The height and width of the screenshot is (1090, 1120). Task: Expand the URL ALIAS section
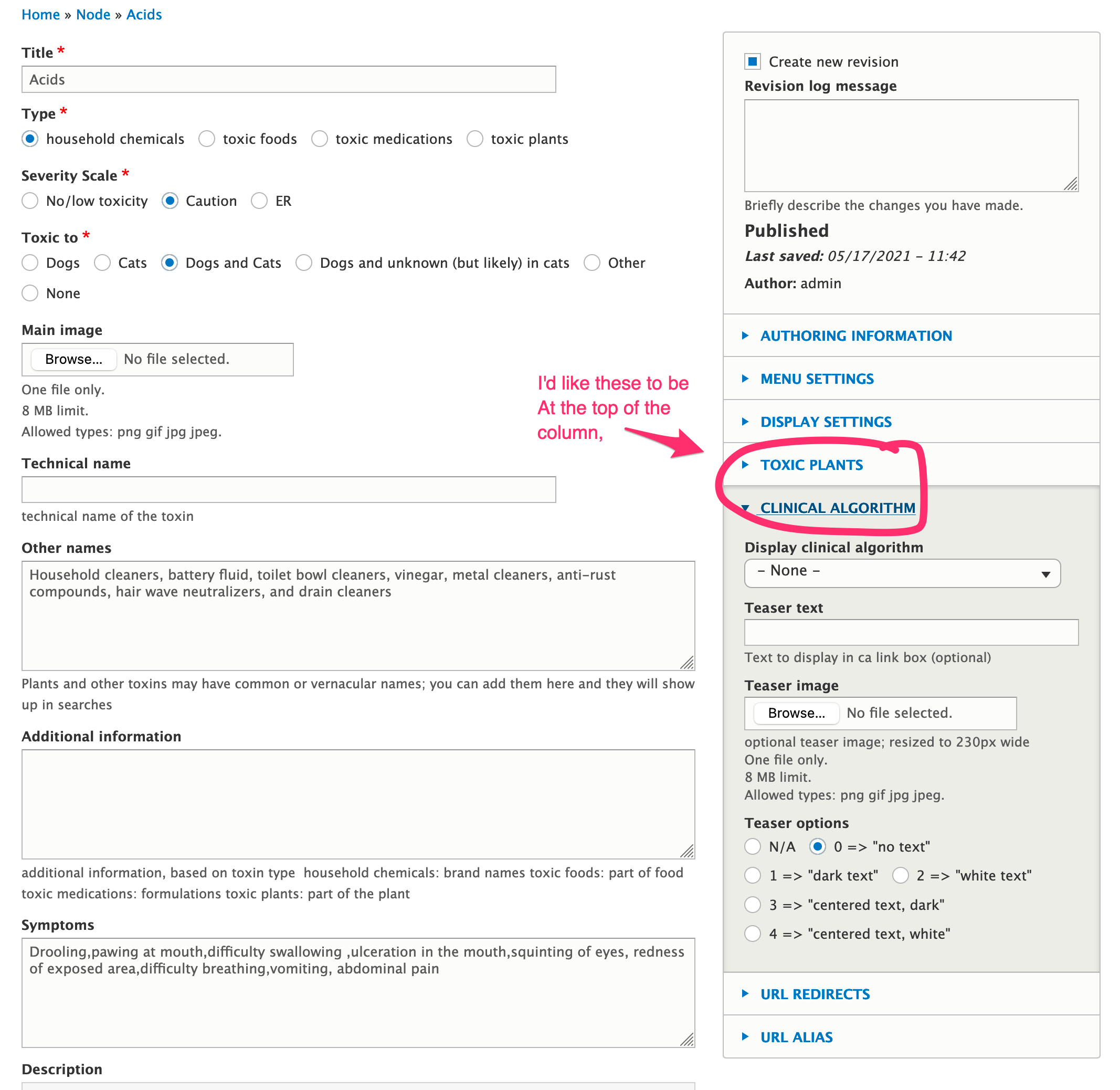(x=796, y=1037)
